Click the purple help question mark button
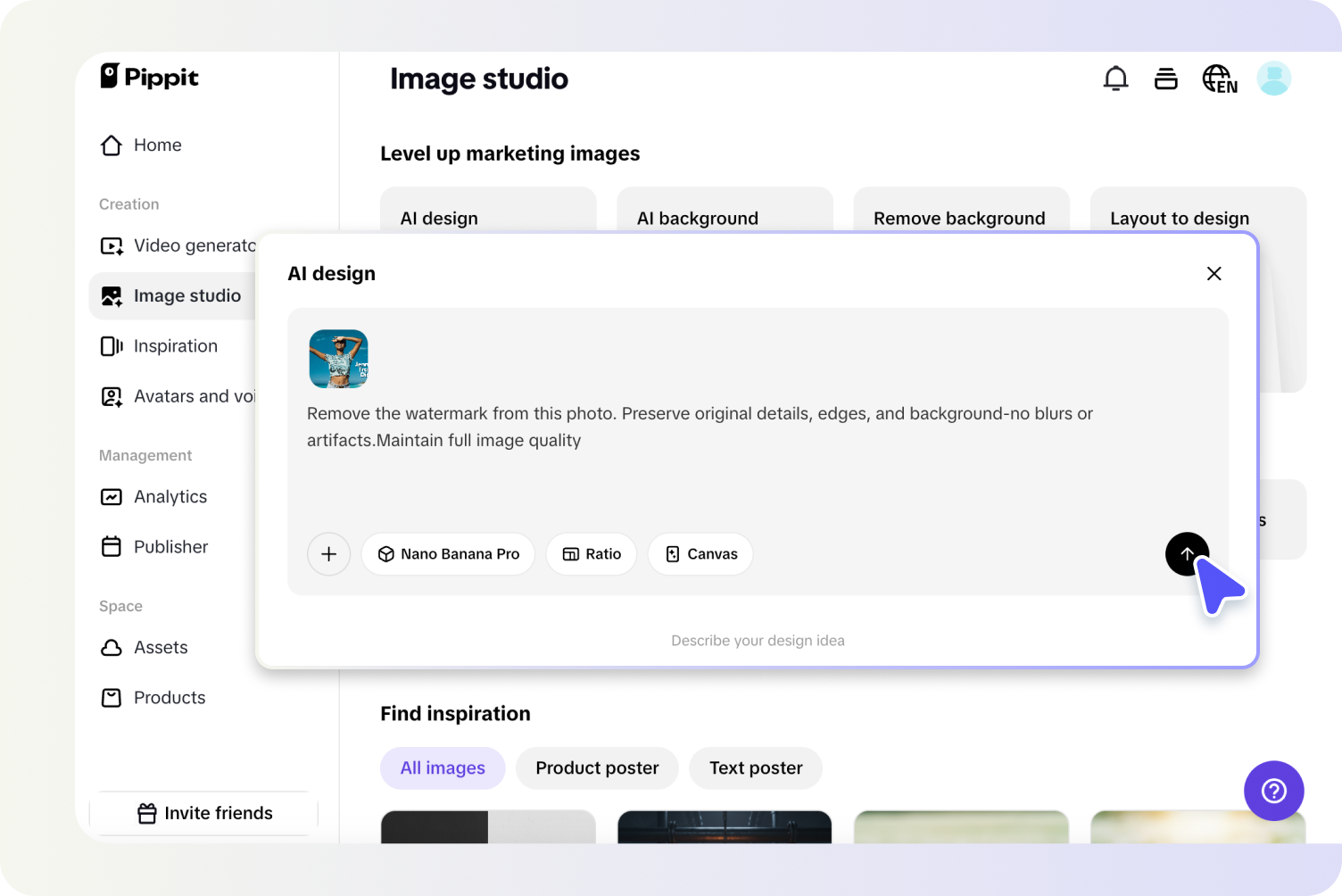The height and width of the screenshot is (896, 1342). coord(1273,791)
